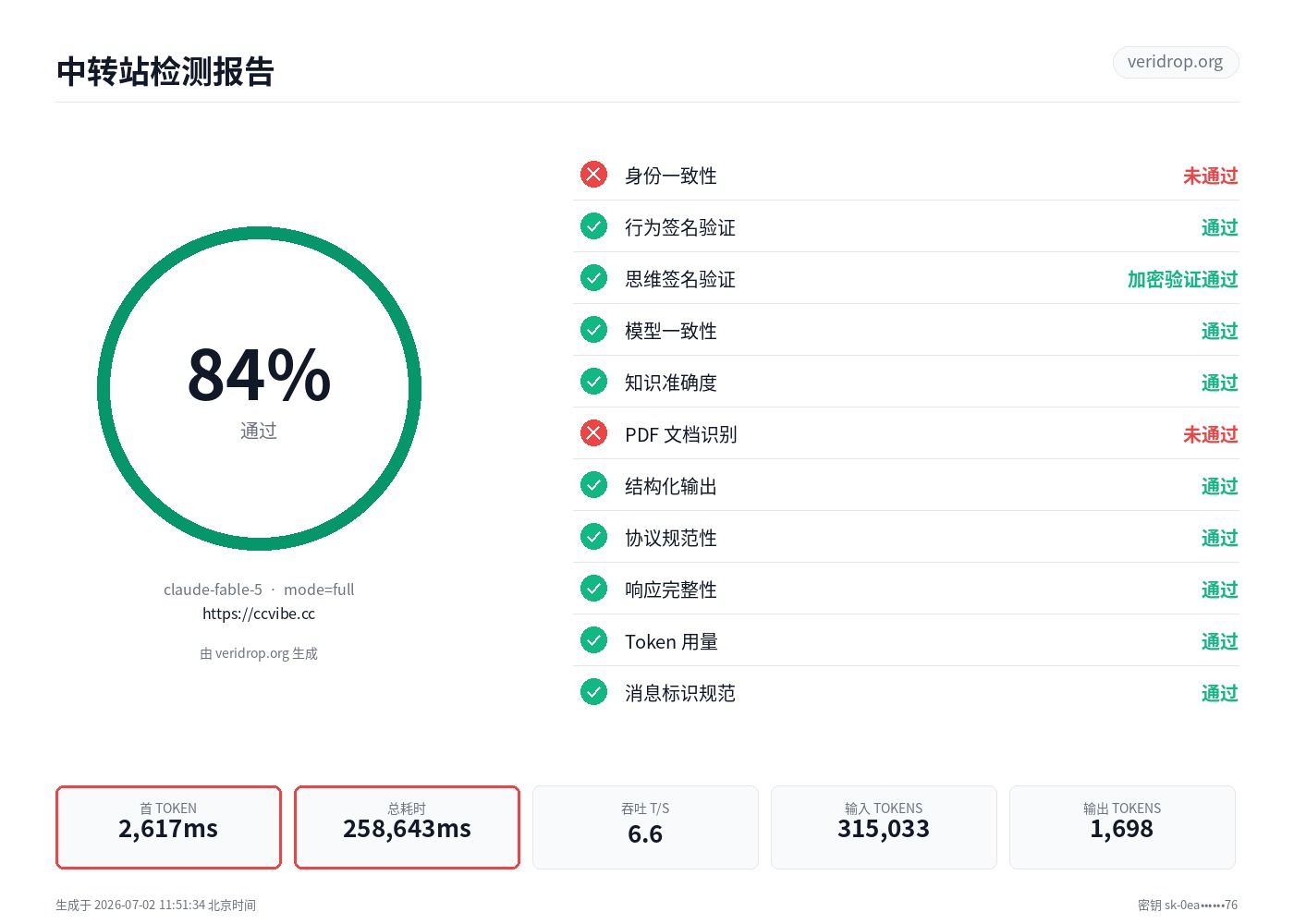The width and height of the screenshot is (1294, 924).
Task: Select the 总耗时 258,643ms stat card
Action: click(407, 827)
